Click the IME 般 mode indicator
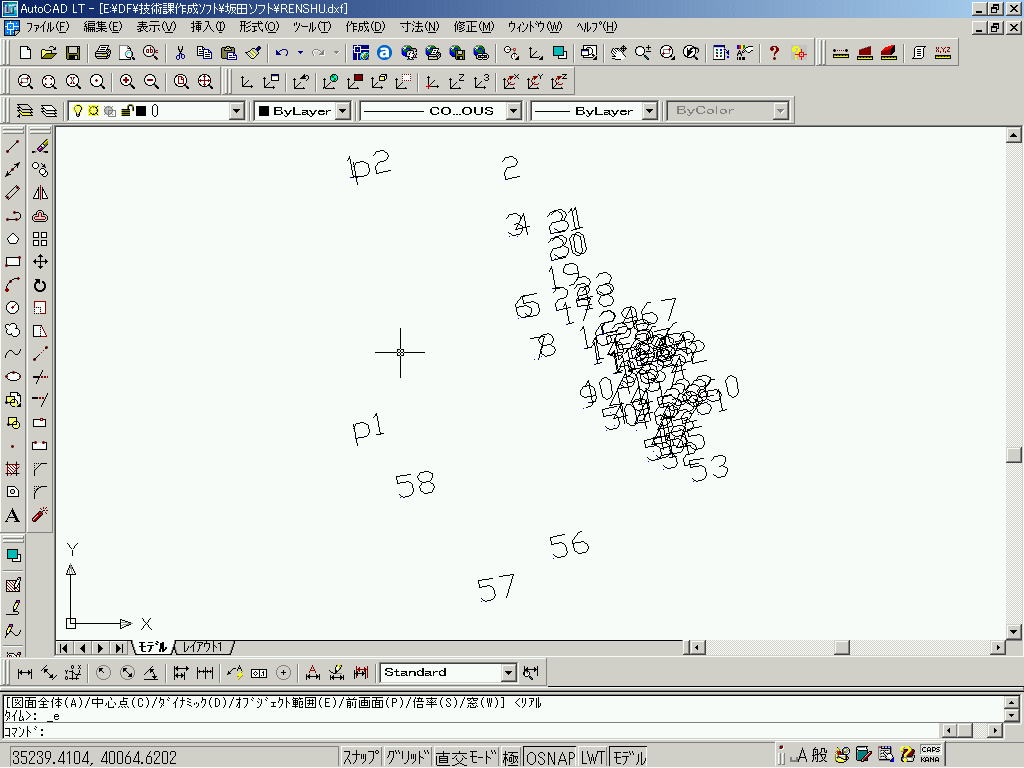Image resolution: width=1024 pixels, height=768 pixels. click(x=820, y=755)
